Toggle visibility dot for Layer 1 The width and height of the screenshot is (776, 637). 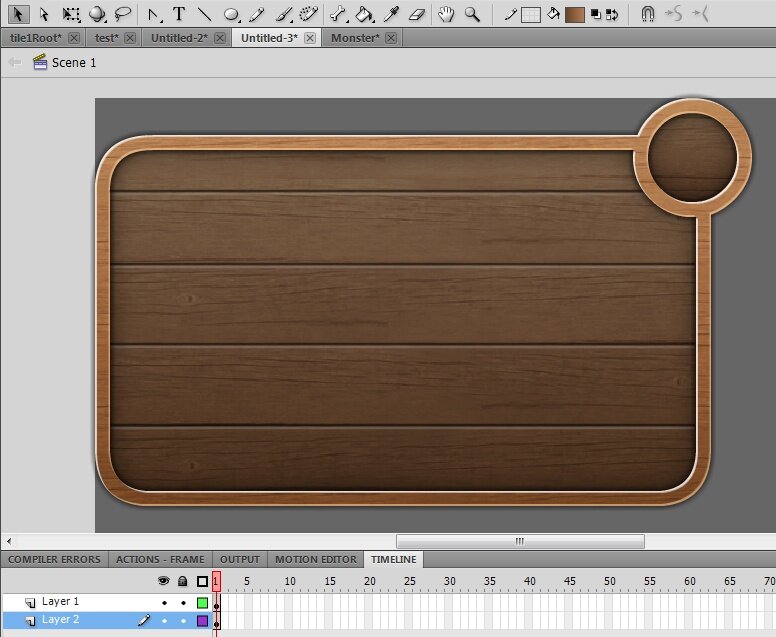tap(164, 603)
